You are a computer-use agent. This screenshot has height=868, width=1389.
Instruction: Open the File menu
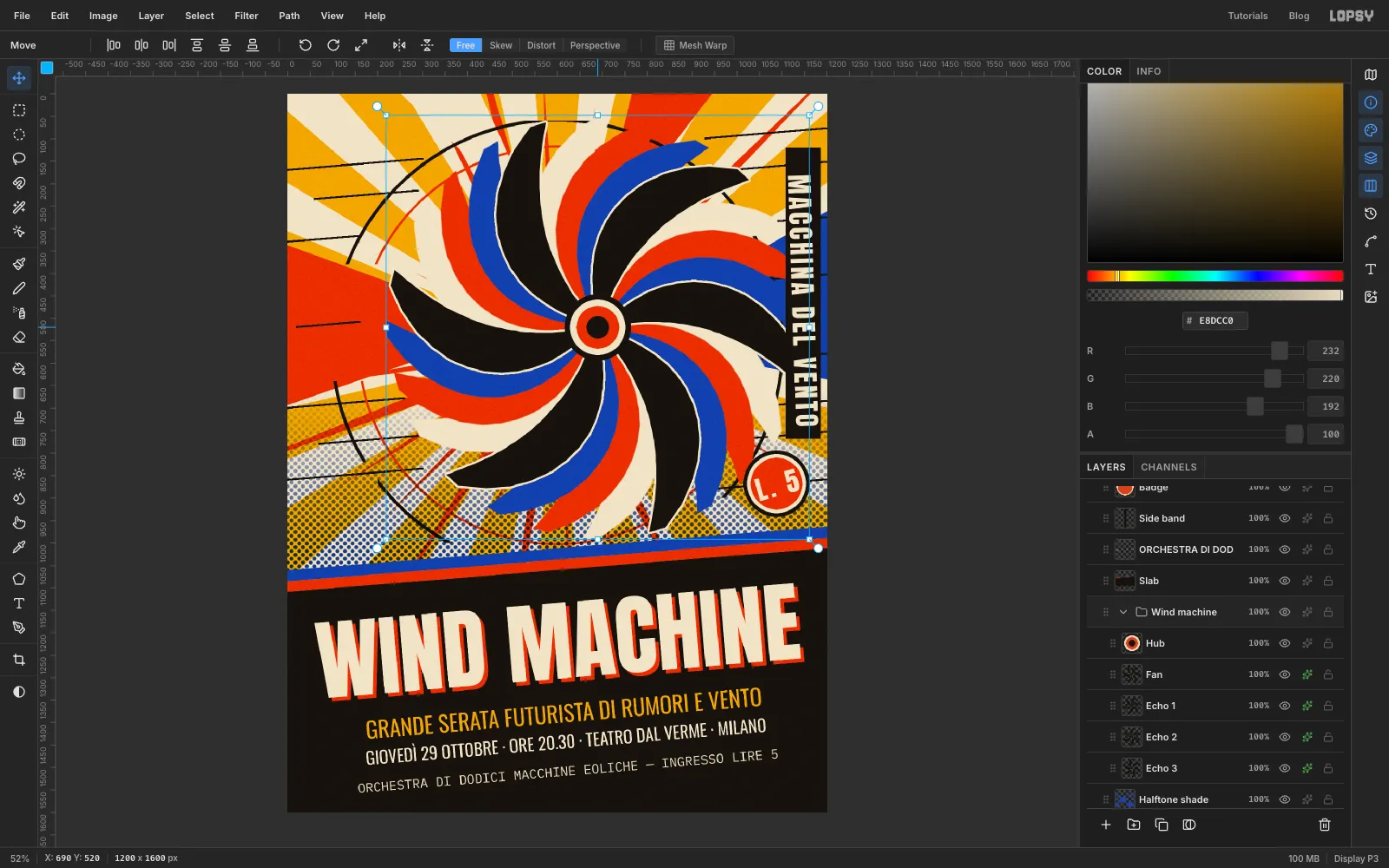(x=22, y=16)
